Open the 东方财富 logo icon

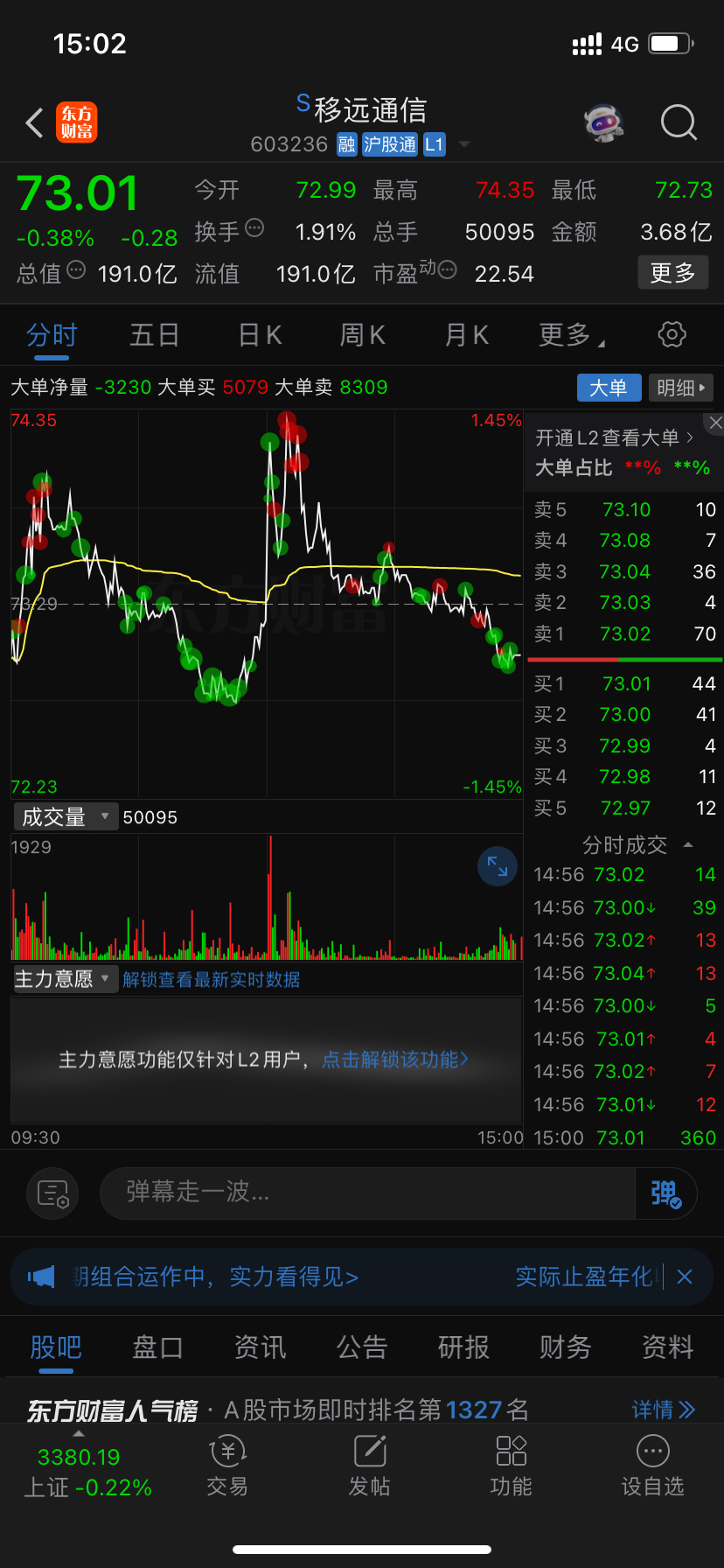tap(77, 122)
